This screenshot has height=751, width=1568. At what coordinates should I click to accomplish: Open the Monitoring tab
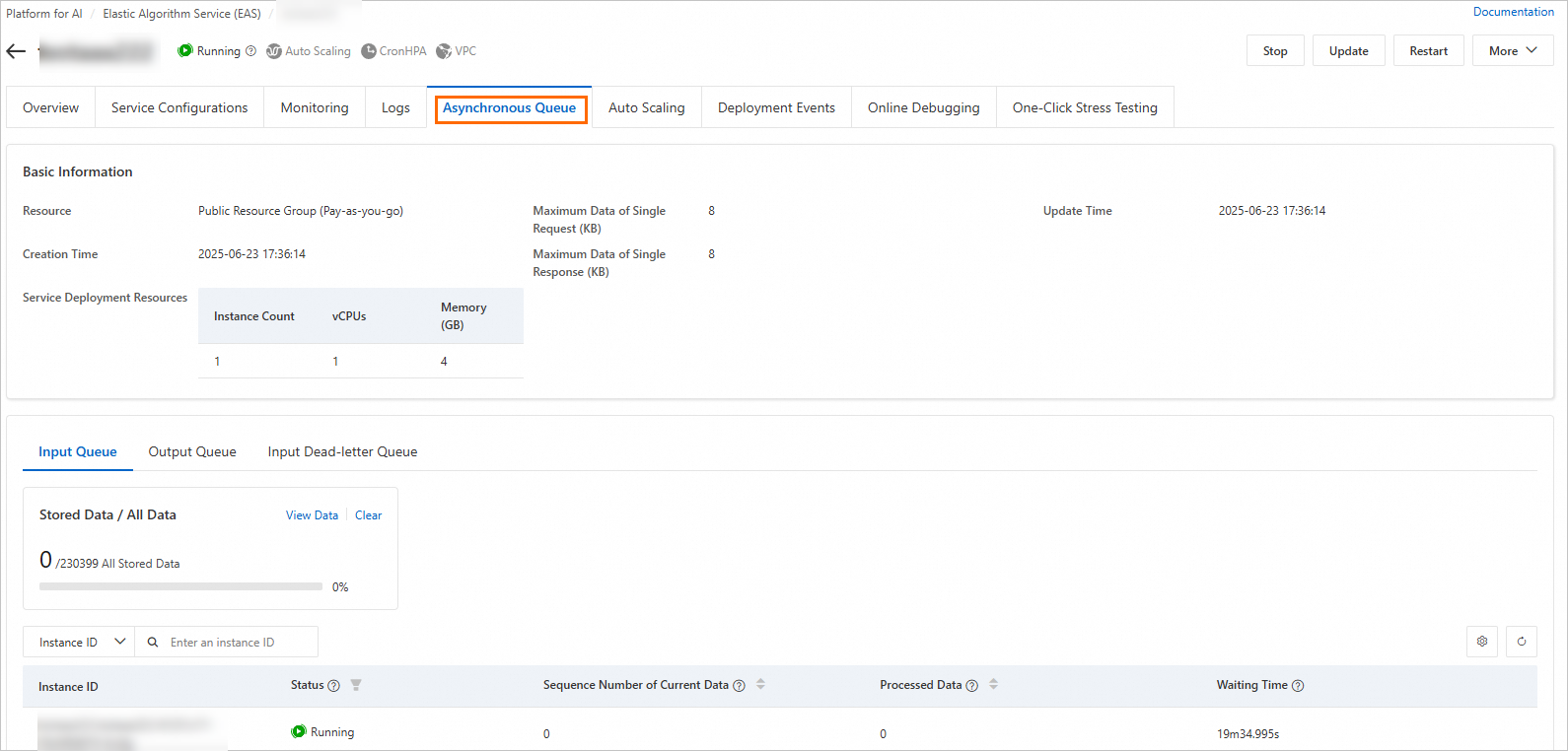click(x=315, y=107)
